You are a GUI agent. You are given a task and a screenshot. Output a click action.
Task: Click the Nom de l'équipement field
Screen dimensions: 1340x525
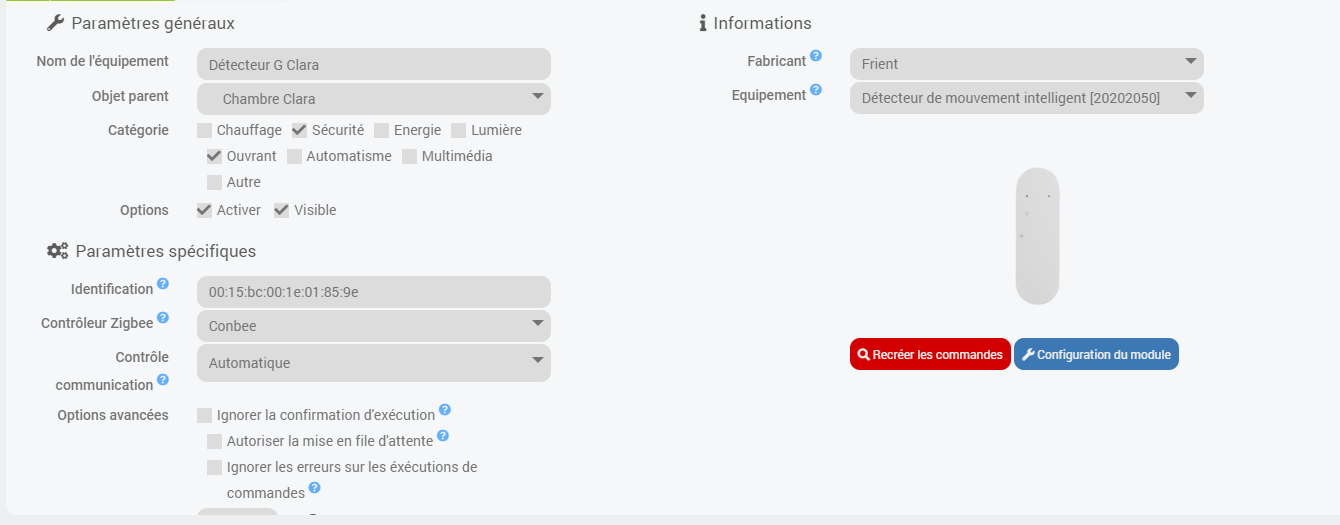tap(374, 65)
